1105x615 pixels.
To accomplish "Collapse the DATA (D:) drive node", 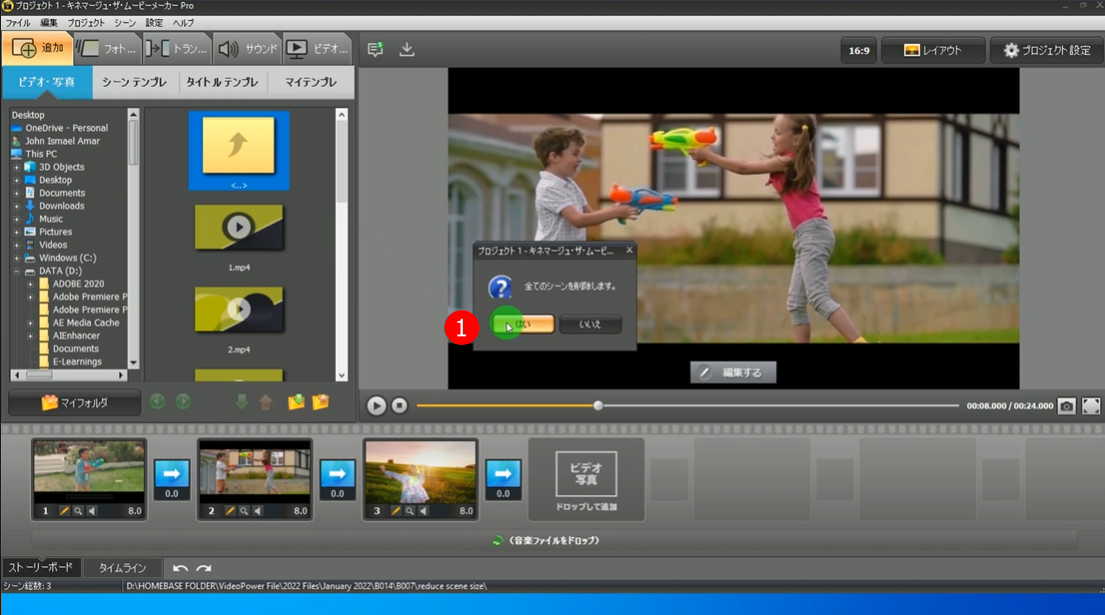I will click(x=17, y=271).
